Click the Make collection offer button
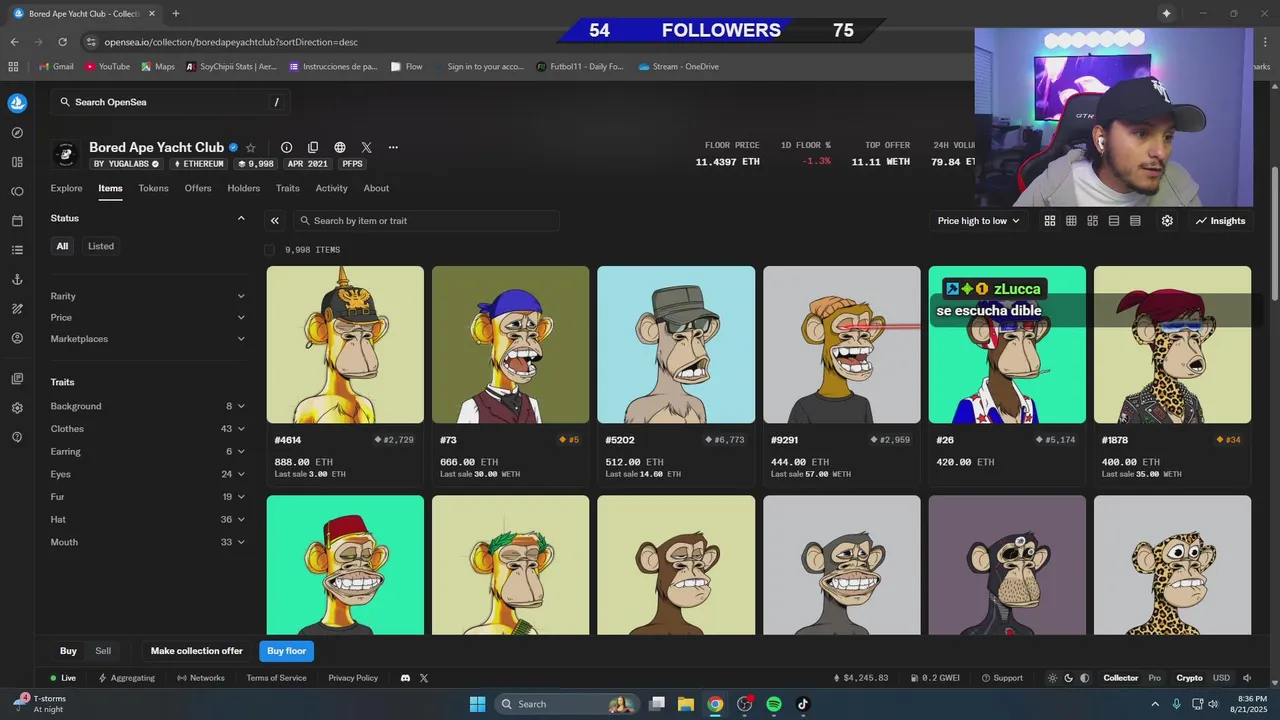 (x=197, y=651)
